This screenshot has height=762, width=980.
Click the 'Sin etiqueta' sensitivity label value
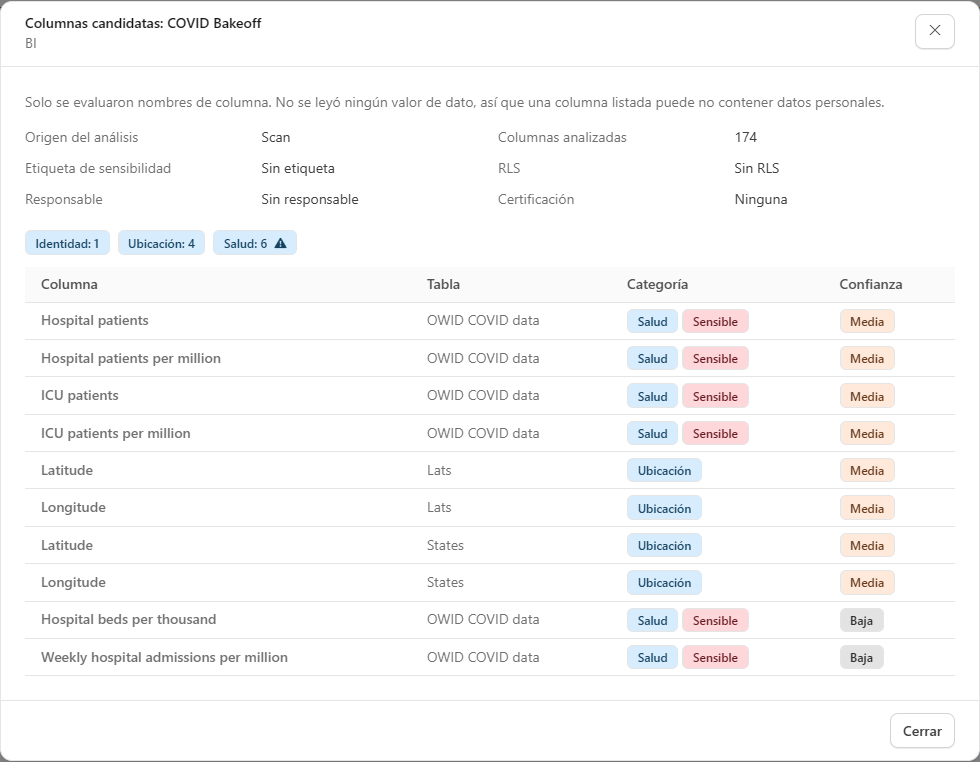[298, 168]
